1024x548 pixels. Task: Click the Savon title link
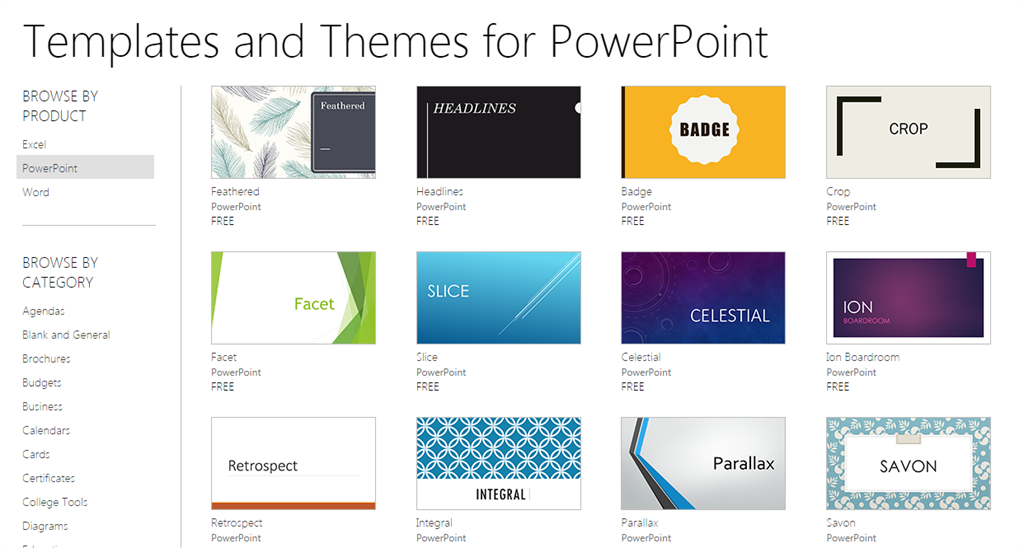tap(840, 523)
